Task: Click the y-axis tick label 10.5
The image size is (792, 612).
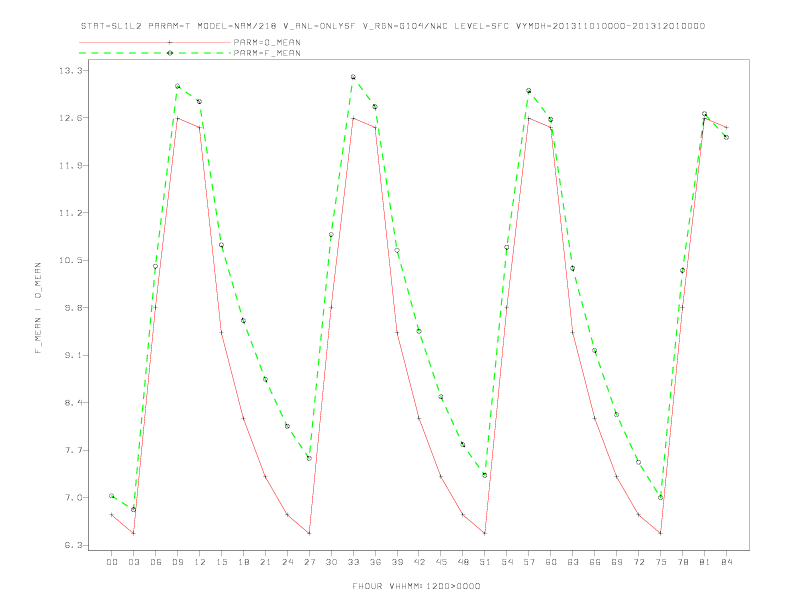Action: [x=70, y=261]
